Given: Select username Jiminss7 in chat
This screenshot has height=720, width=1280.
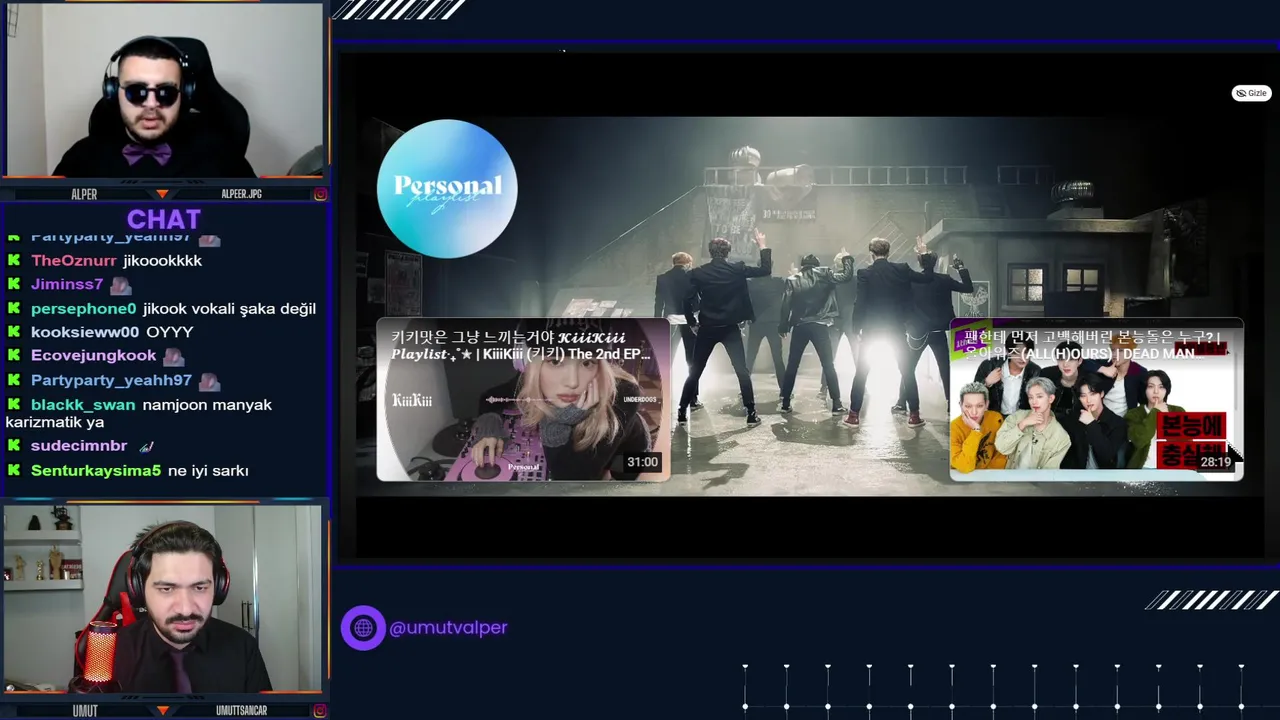Looking at the screenshot, I should 67,284.
